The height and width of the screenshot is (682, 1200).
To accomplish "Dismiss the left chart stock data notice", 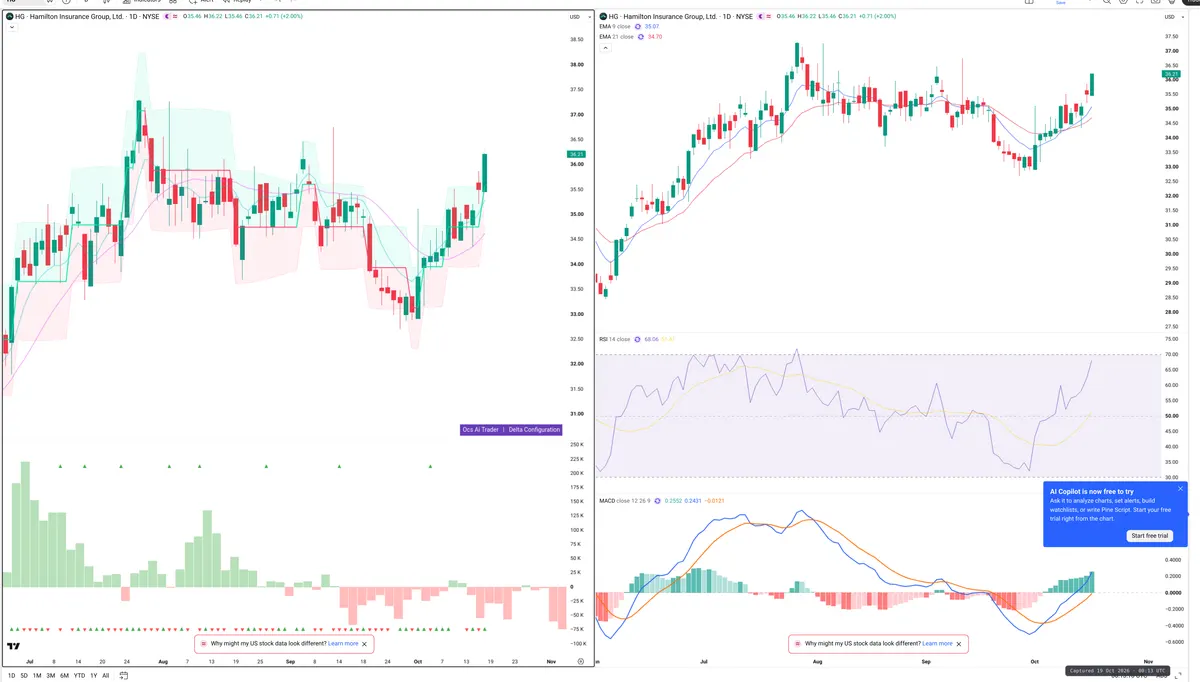I will click(x=365, y=644).
